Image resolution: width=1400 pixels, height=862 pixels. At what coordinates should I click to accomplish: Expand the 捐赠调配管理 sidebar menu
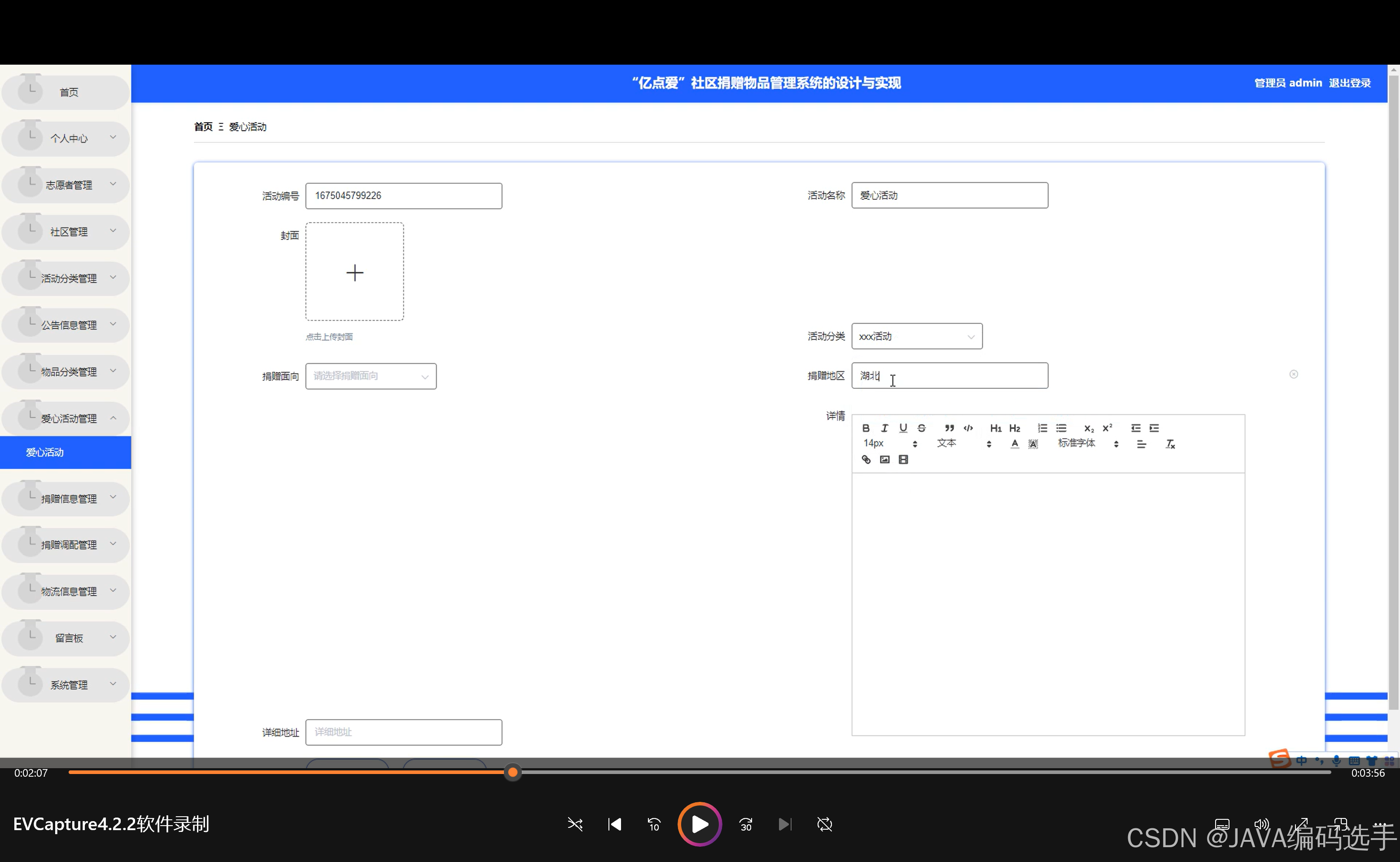(x=66, y=545)
